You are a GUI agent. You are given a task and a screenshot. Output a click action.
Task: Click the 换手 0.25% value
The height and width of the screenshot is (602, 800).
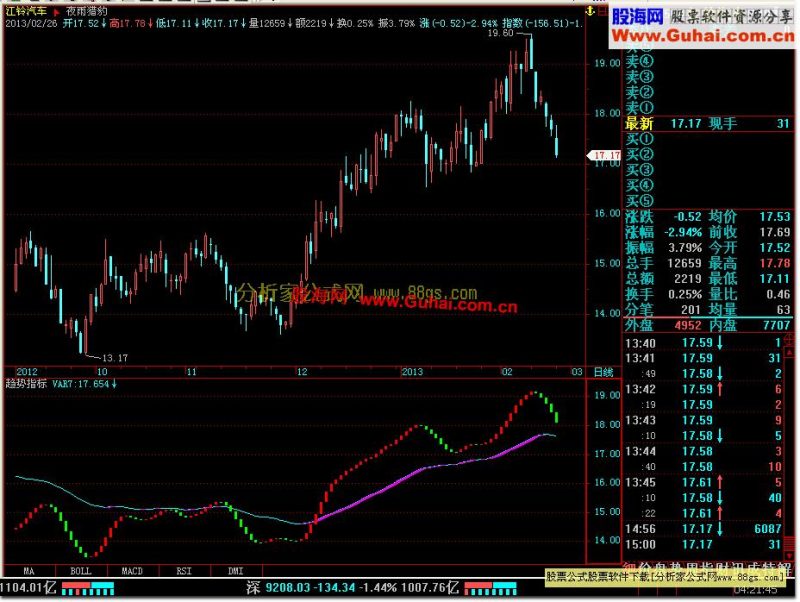[685, 294]
